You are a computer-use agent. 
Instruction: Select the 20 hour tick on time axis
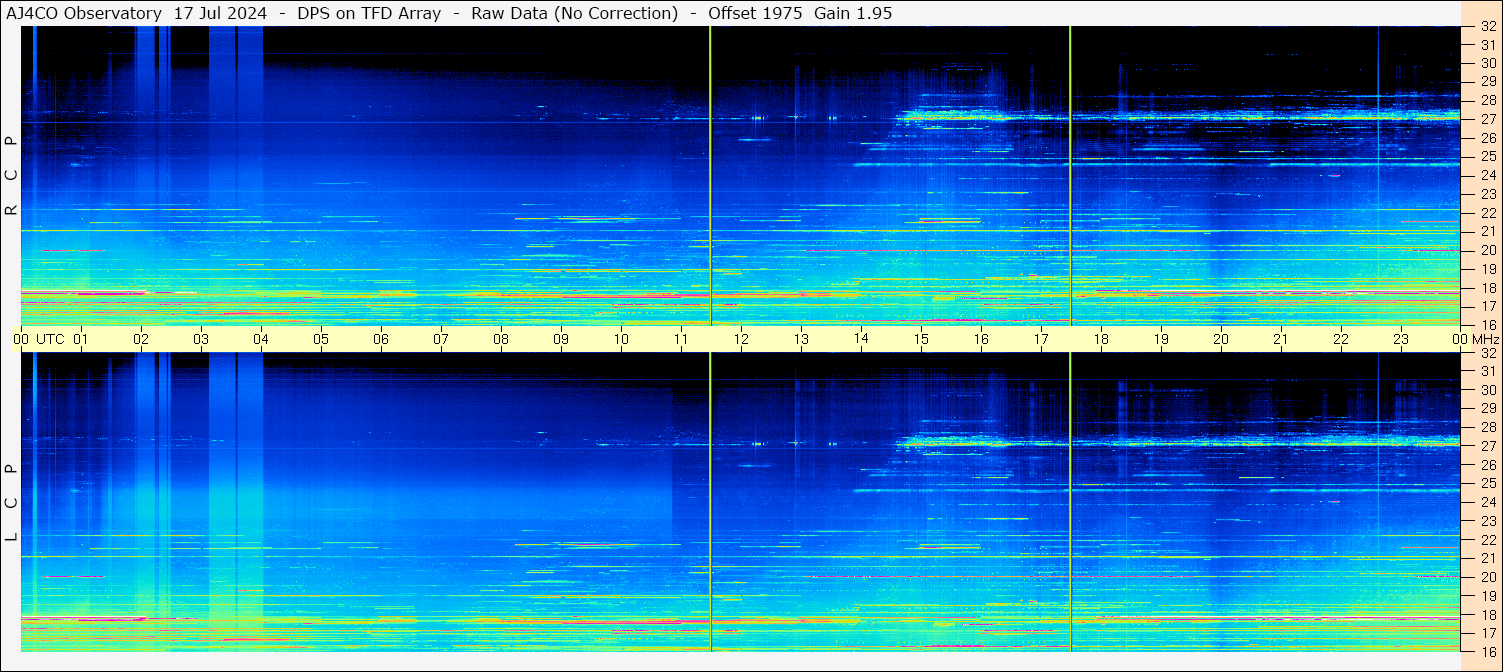pos(1221,339)
